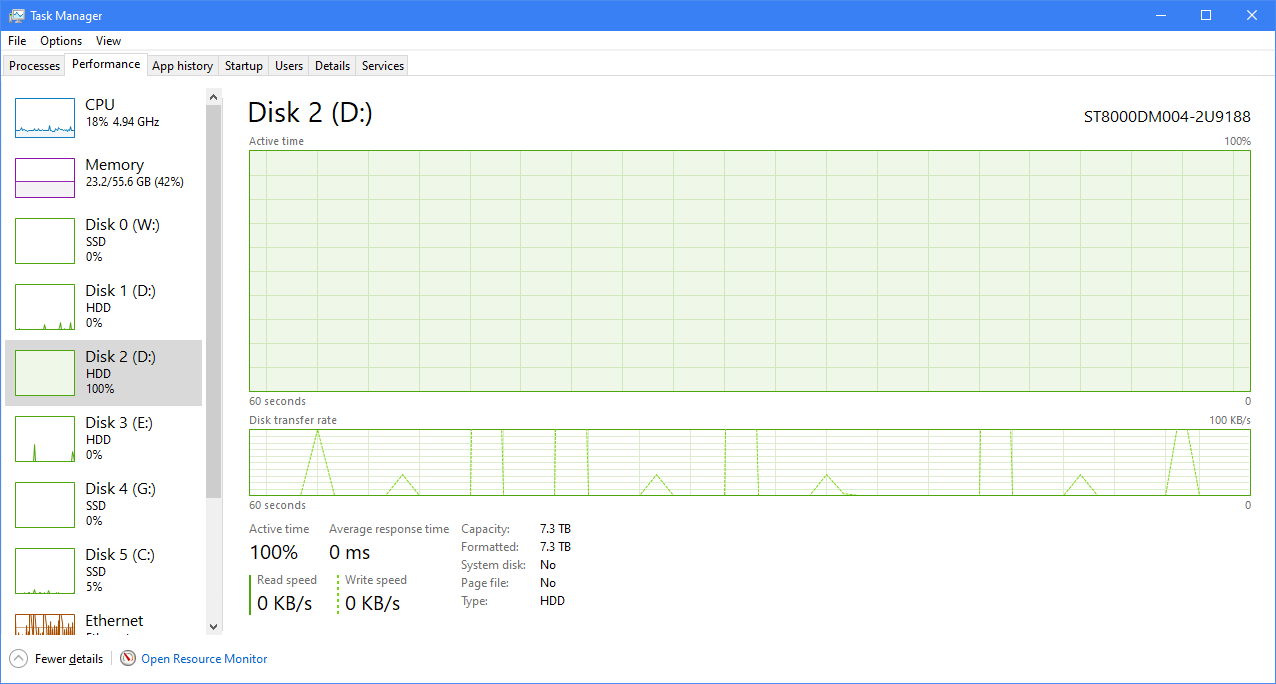The image size is (1276, 684).
Task: Click the Active time 100% value
Action: 274,552
